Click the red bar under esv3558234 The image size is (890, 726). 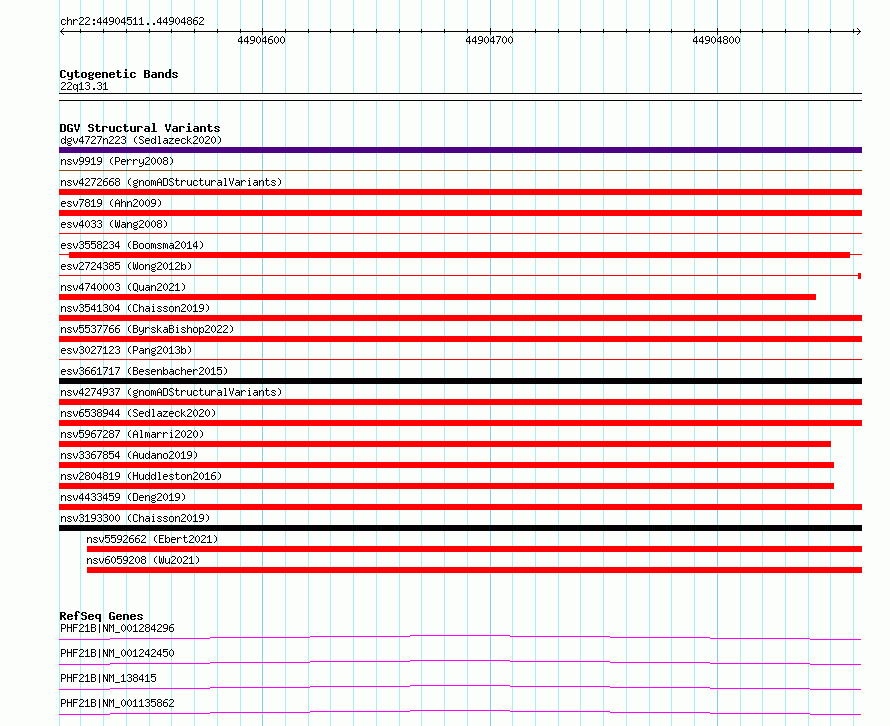pos(459,255)
